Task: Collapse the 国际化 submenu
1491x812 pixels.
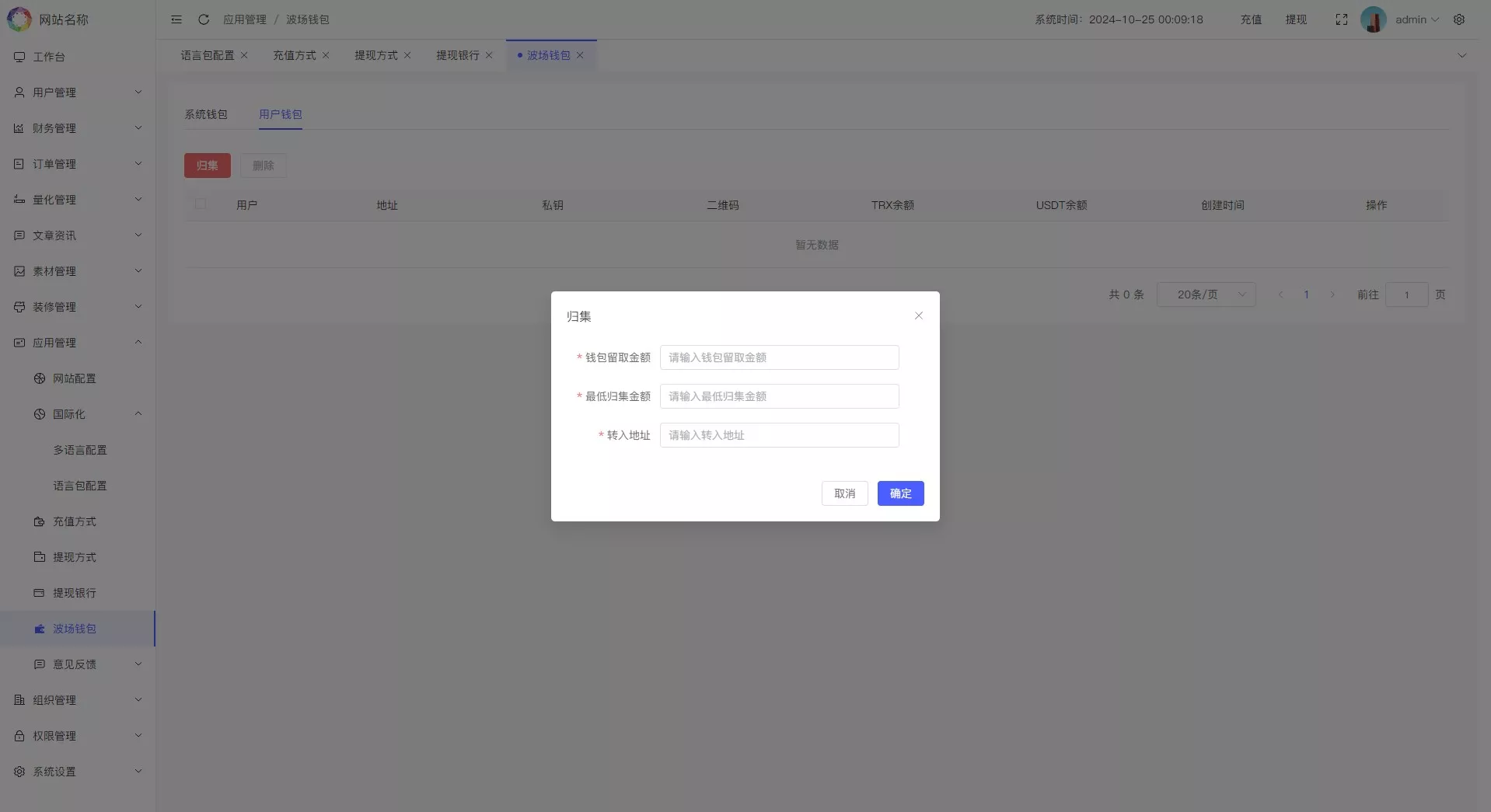Action: [x=77, y=414]
